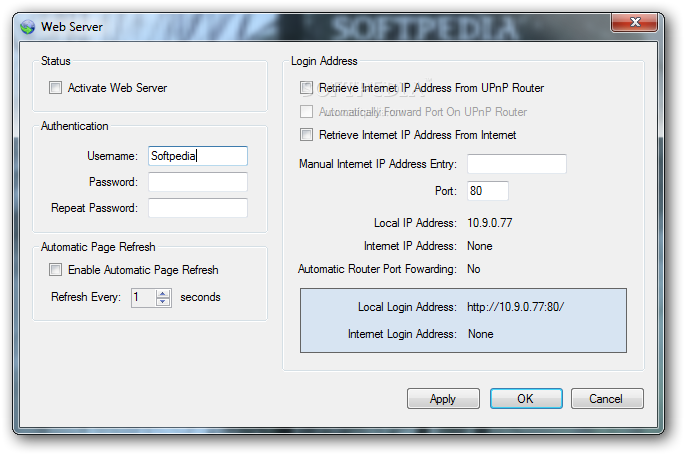
Task: Click the Repeat Password label
Action: [x=94, y=208]
